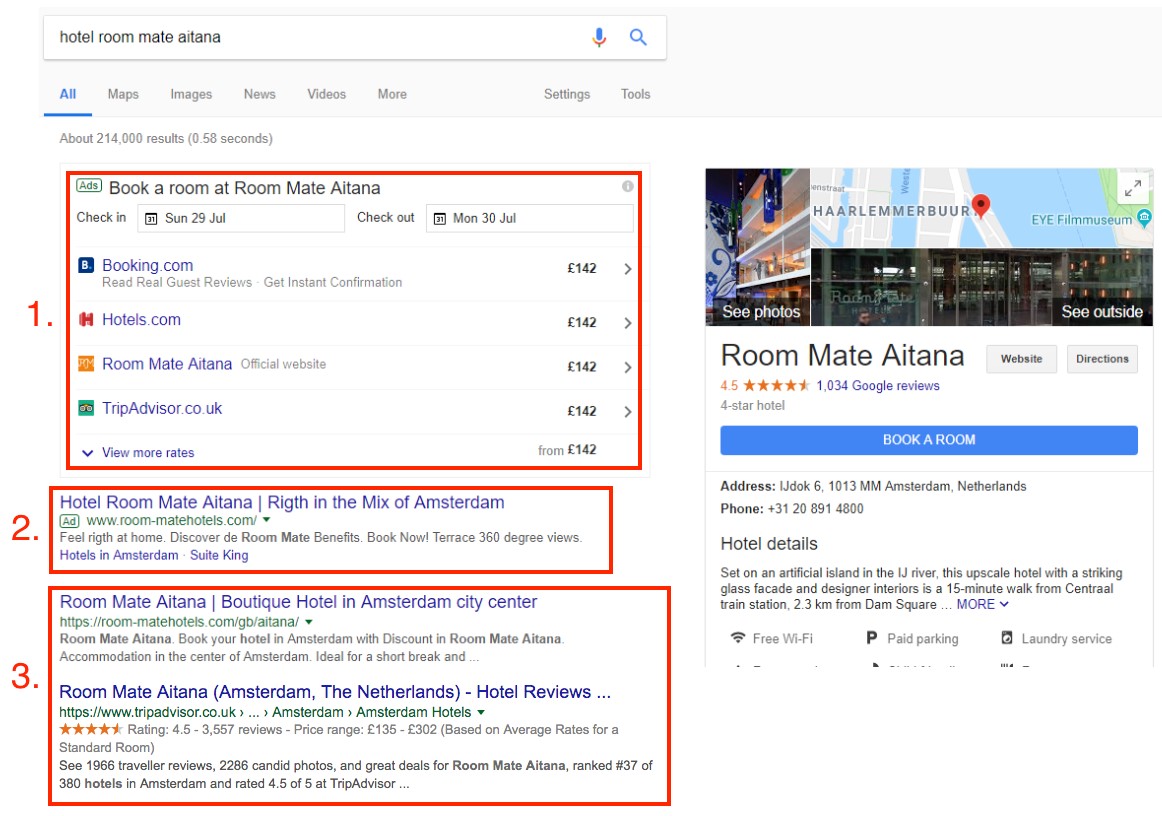Click the address IJdok 6, 1013 MM Amsterdam

point(903,486)
